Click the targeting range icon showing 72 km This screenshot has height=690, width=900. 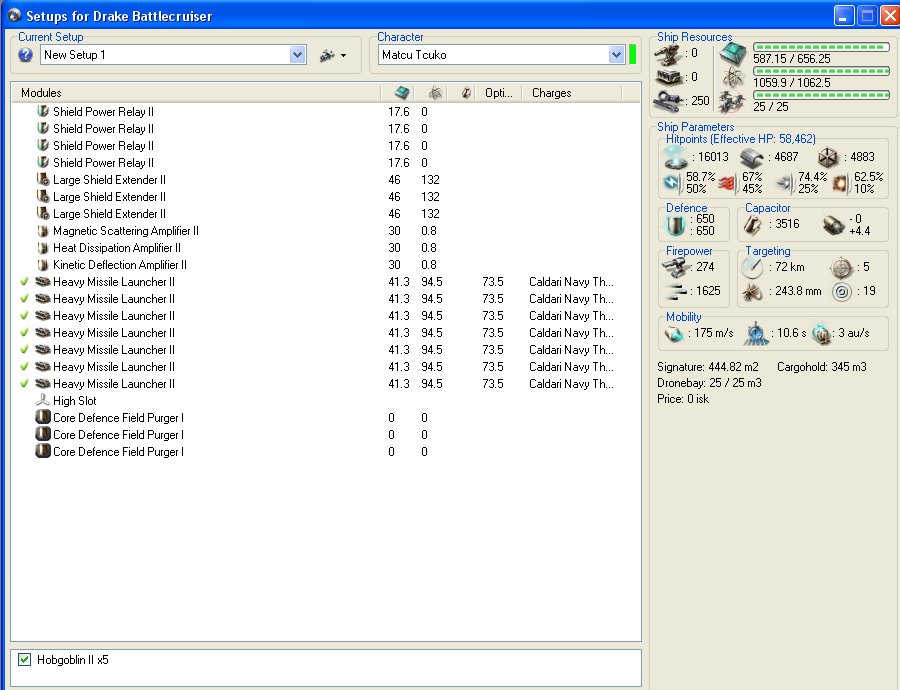click(x=751, y=268)
